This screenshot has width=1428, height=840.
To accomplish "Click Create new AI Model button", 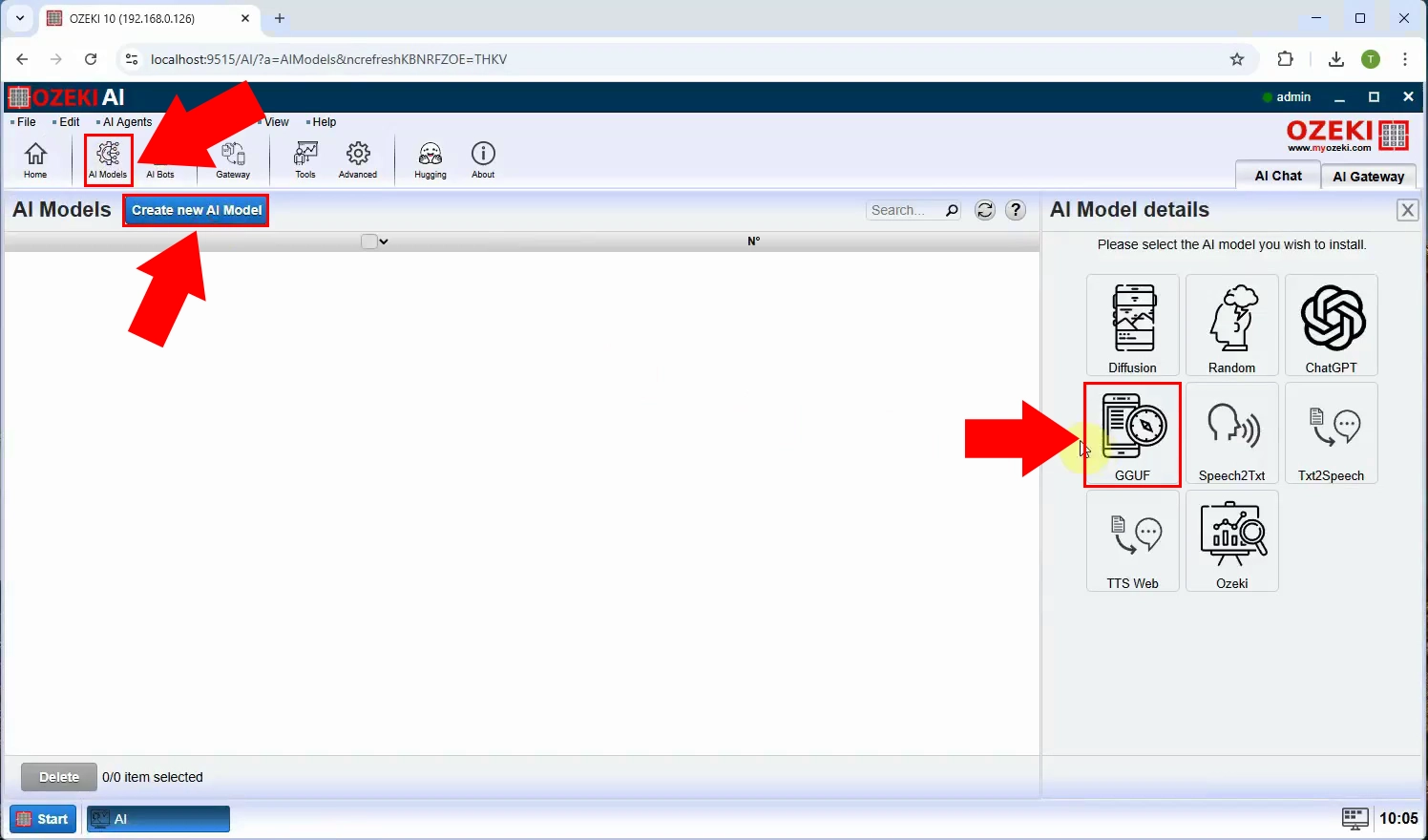I will [197, 210].
